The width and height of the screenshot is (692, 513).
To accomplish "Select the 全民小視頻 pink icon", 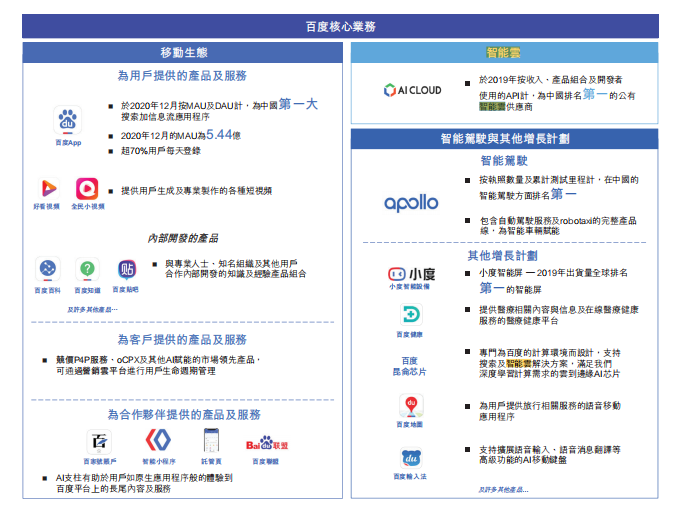I will (87, 188).
